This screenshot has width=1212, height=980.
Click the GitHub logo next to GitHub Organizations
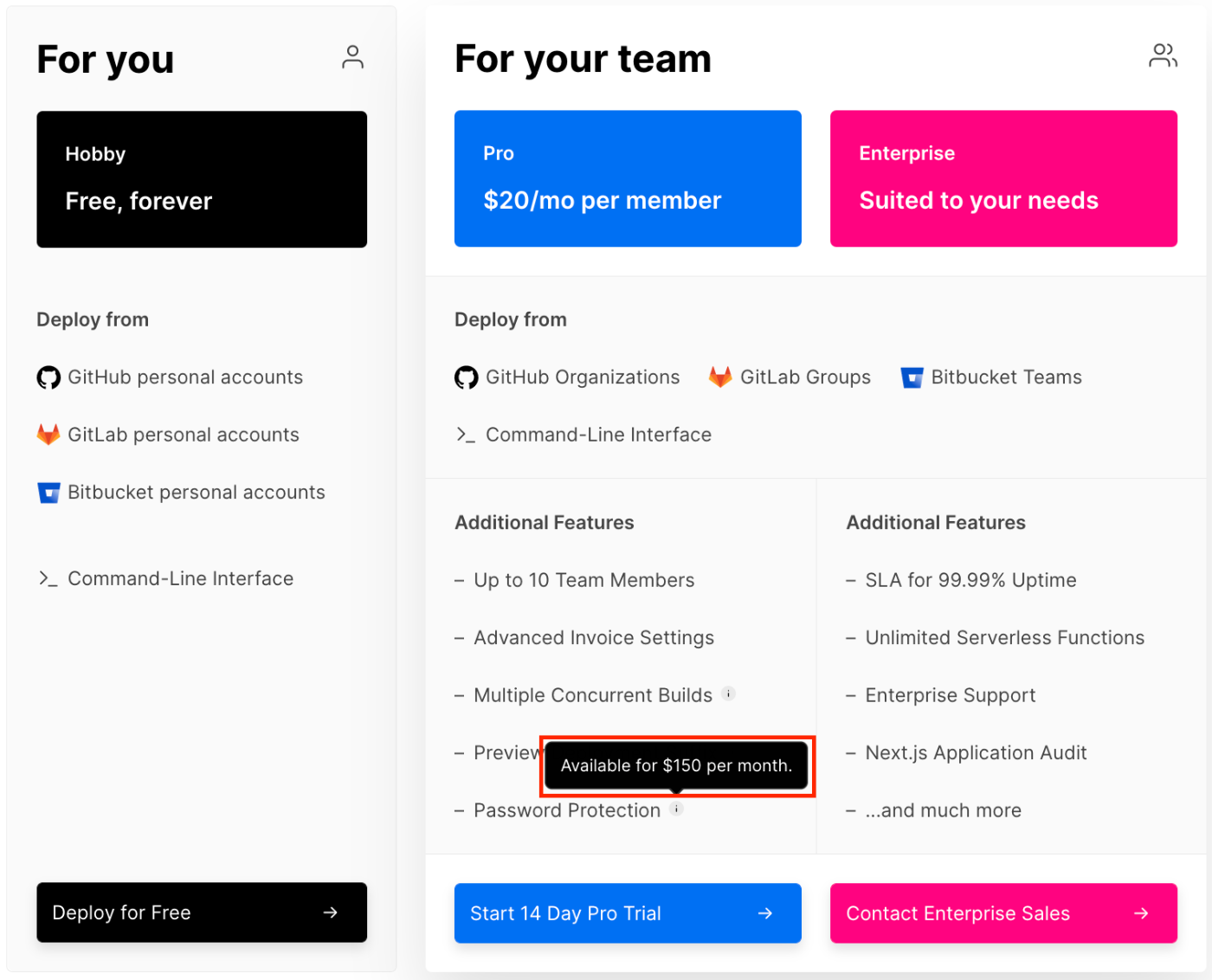467,377
